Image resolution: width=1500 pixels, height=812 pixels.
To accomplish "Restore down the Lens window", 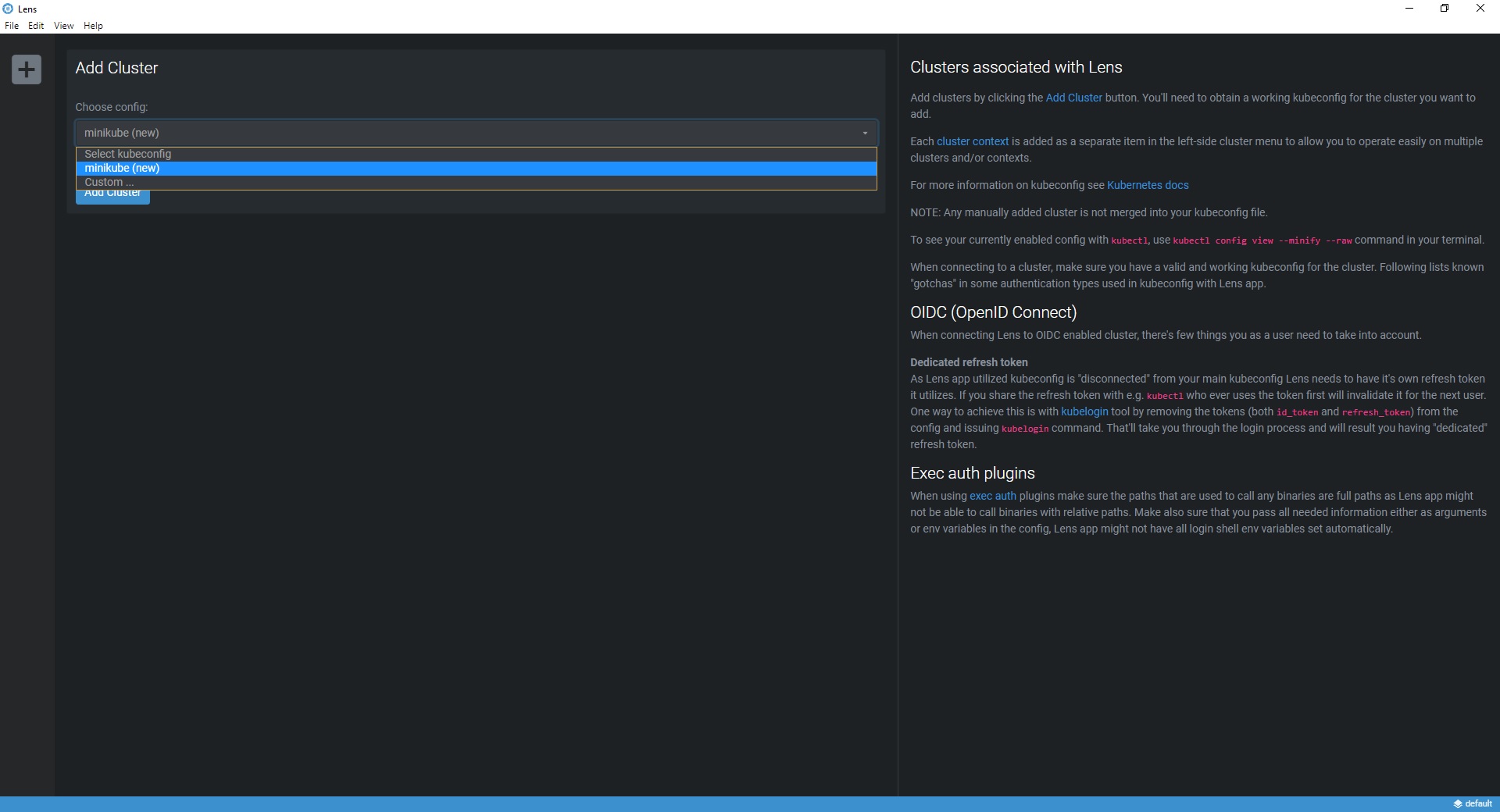I will [1445, 9].
